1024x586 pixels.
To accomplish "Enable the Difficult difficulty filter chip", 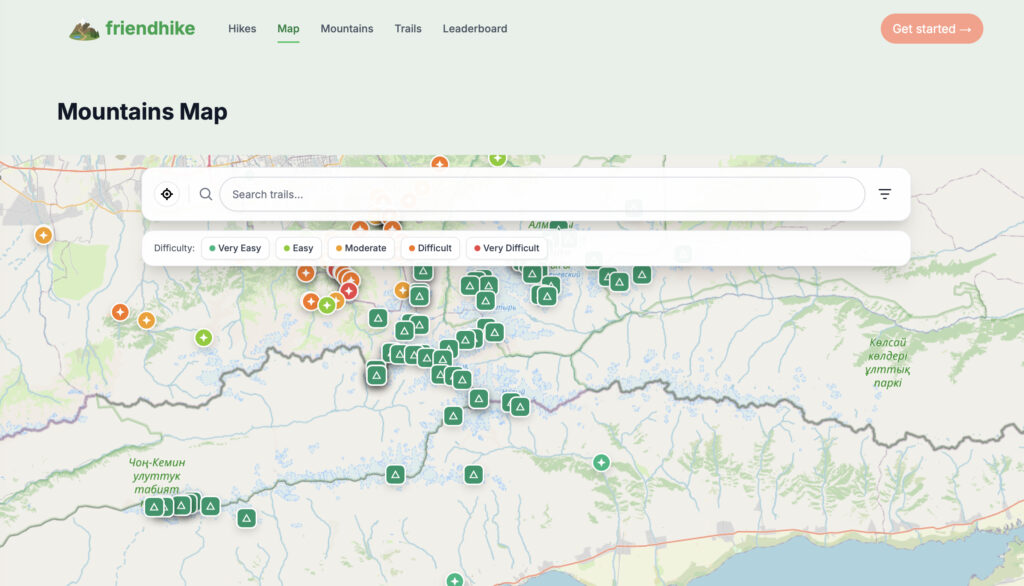I will pyautogui.click(x=430, y=248).
